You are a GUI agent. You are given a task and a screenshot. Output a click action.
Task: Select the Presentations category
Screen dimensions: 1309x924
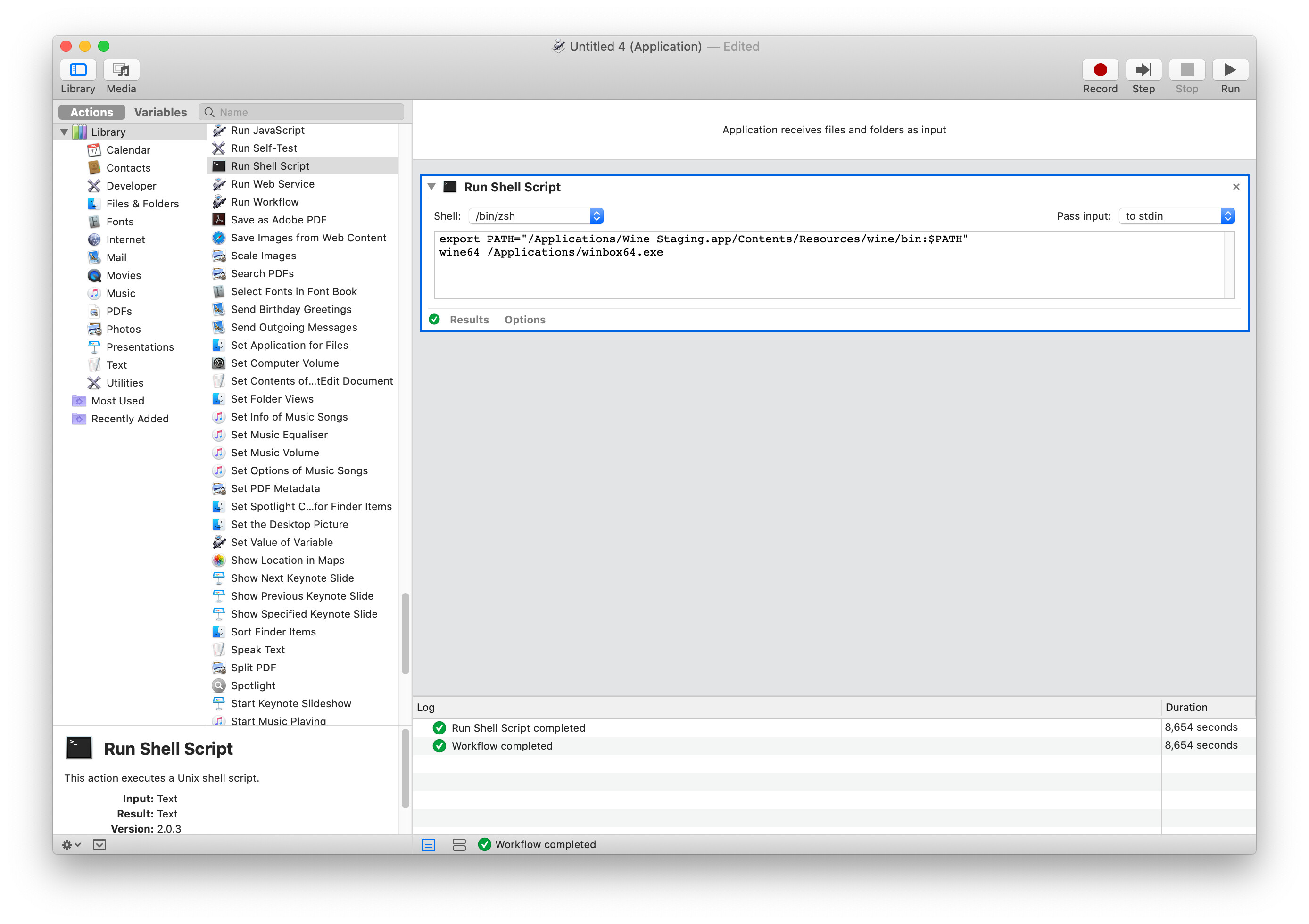tap(140, 347)
